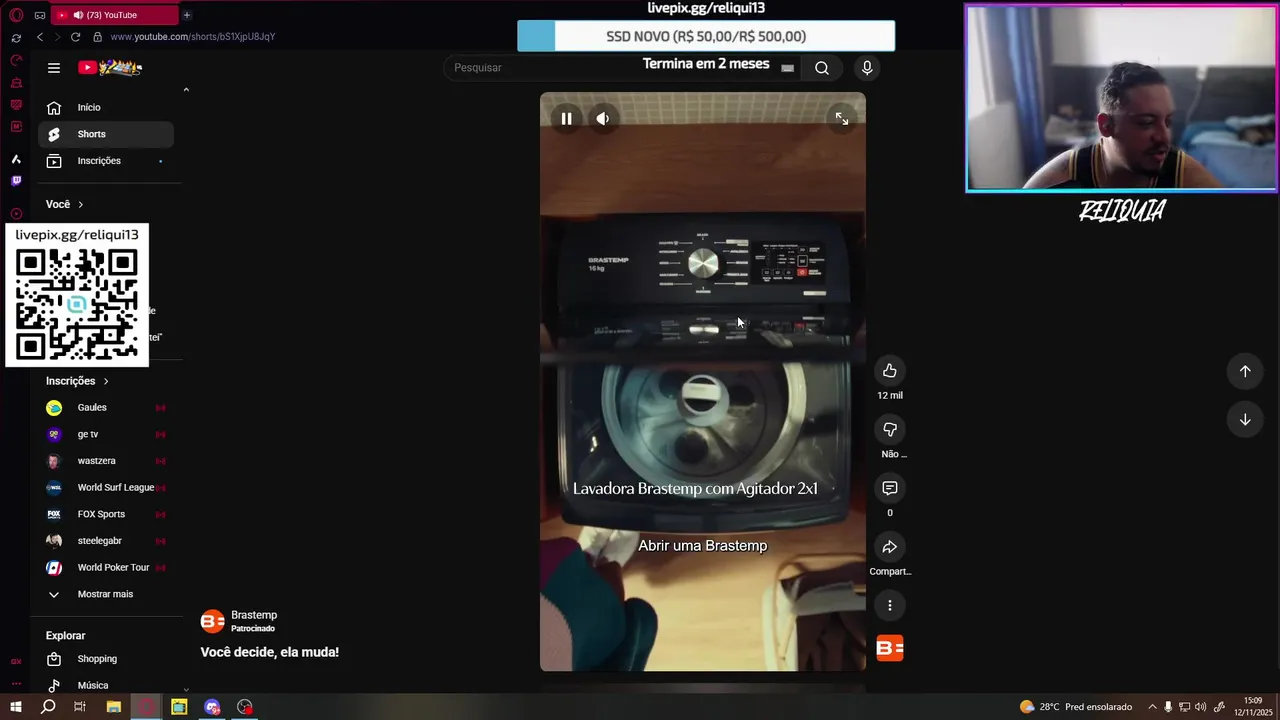Open Discord from taskbar
Viewport: 1280px width, 720px height.
pyautogui.click(x=212, y=707)
